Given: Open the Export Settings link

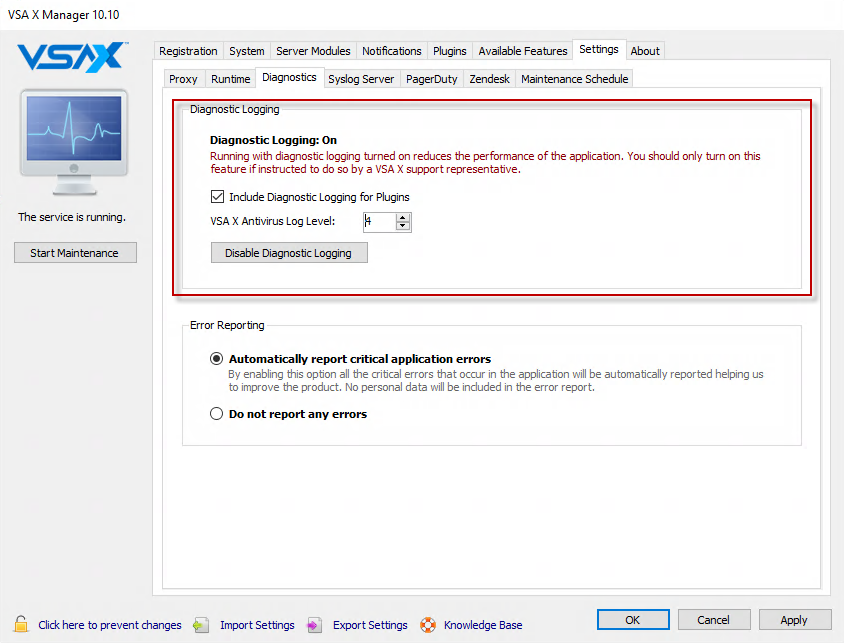Looking at the screenshot, I should pyautogui.click(x=370, y=625).
